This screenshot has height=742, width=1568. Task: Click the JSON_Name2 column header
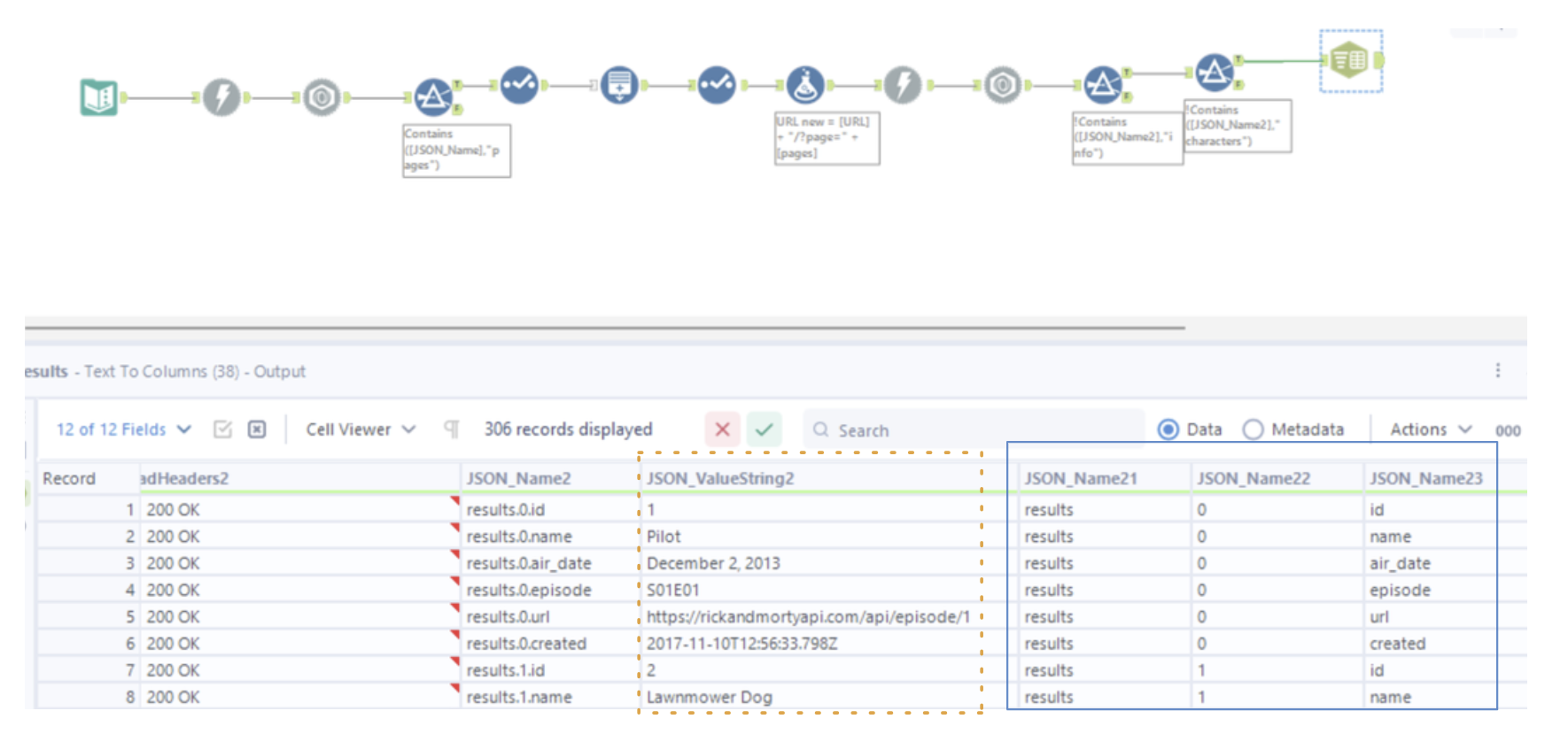tap(548, 478)
